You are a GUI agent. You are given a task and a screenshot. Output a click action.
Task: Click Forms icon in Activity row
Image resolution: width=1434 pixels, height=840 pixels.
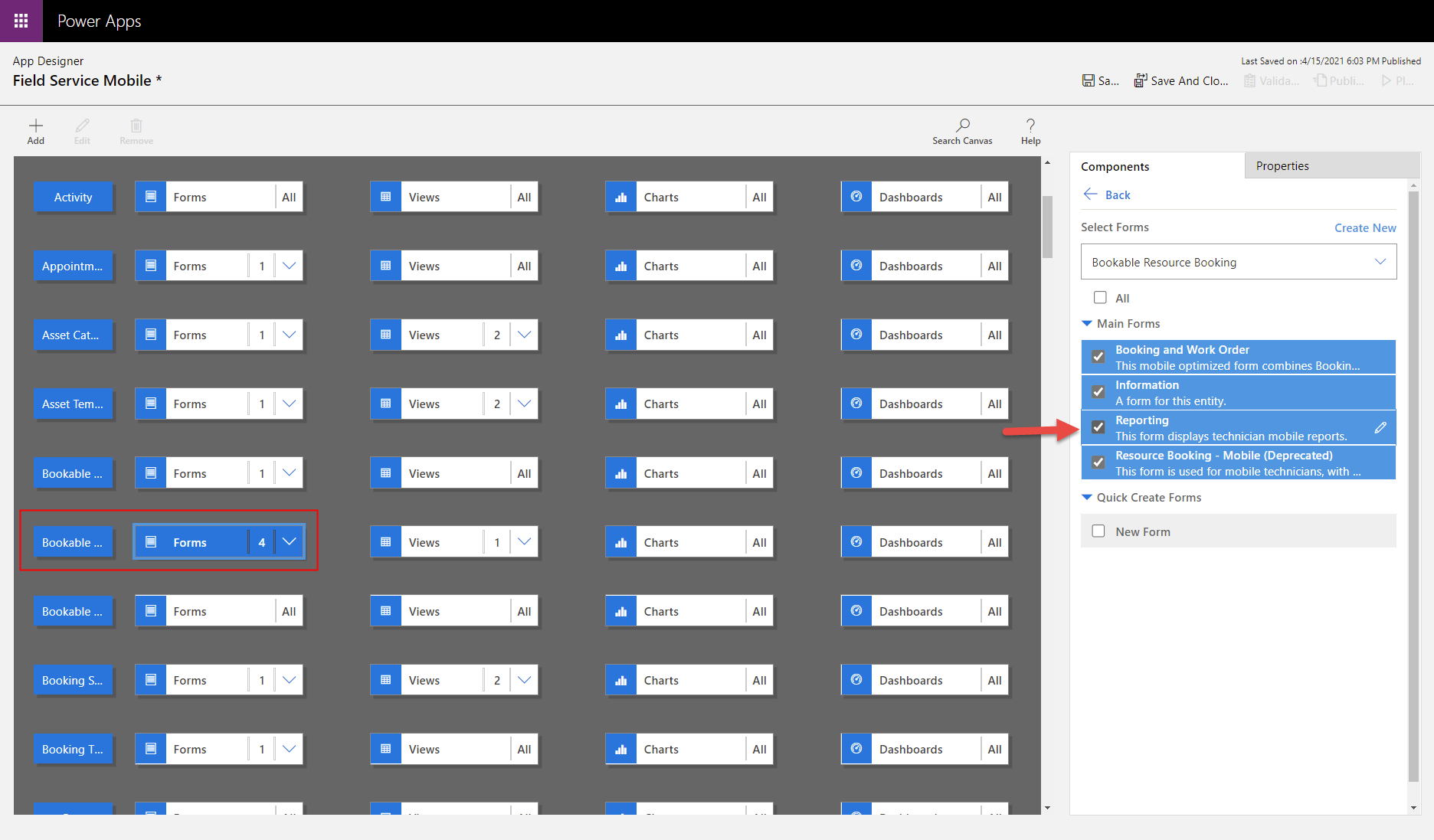point(151,197)
